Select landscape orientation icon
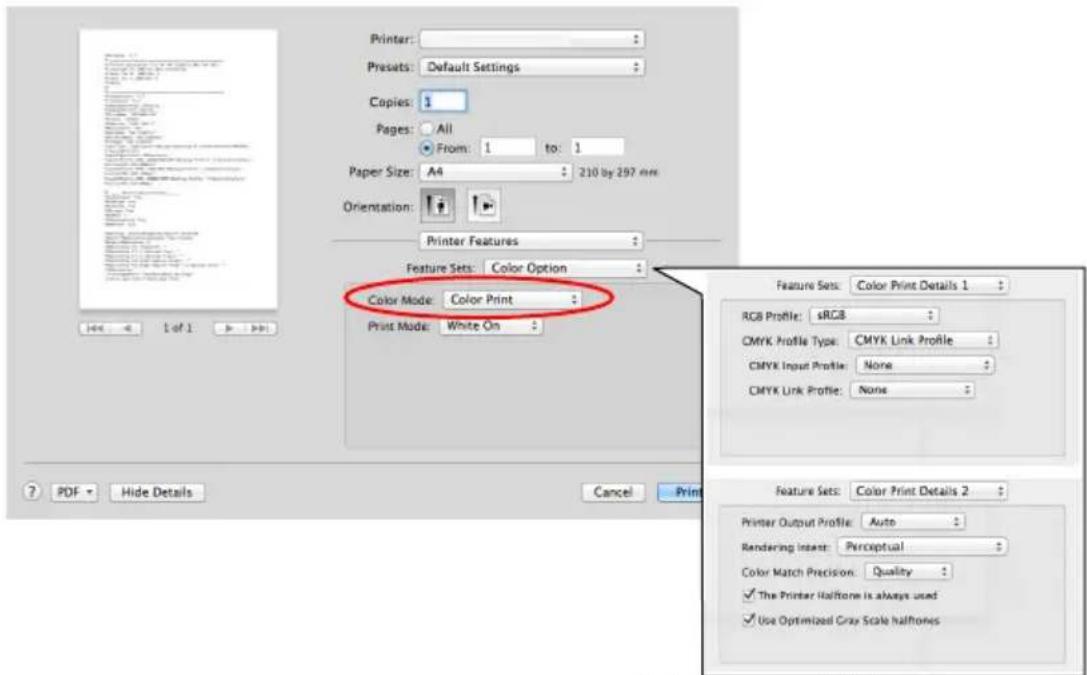This screenshot has height=675, width=1087. tap(484, 205)
